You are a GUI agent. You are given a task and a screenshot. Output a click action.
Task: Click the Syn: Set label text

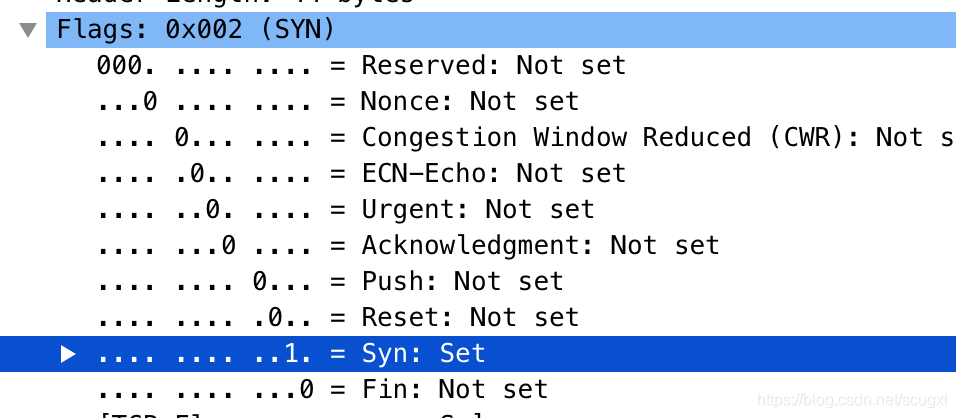424,353
